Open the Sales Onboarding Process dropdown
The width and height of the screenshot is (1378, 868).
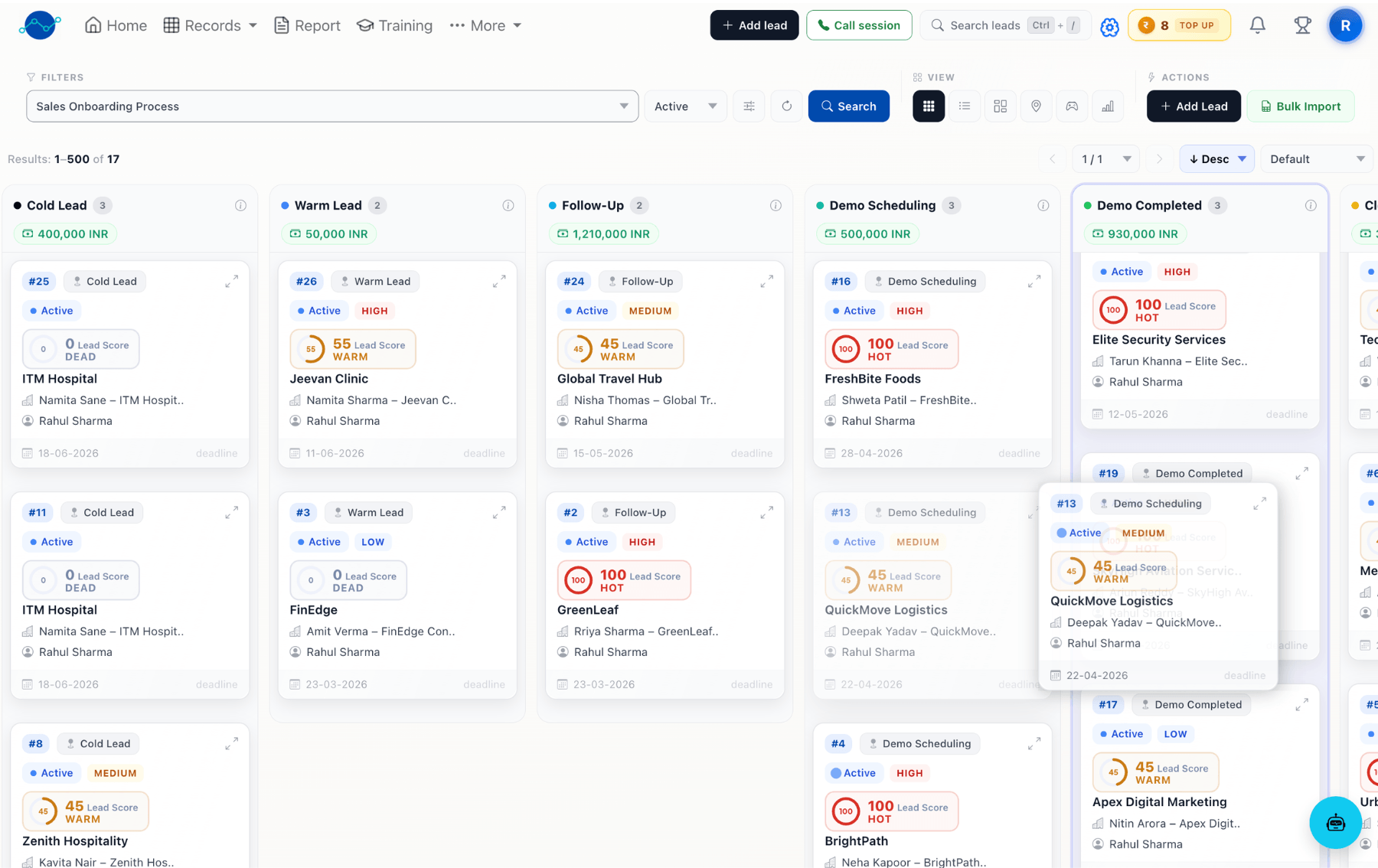click(x=332, y=106)
